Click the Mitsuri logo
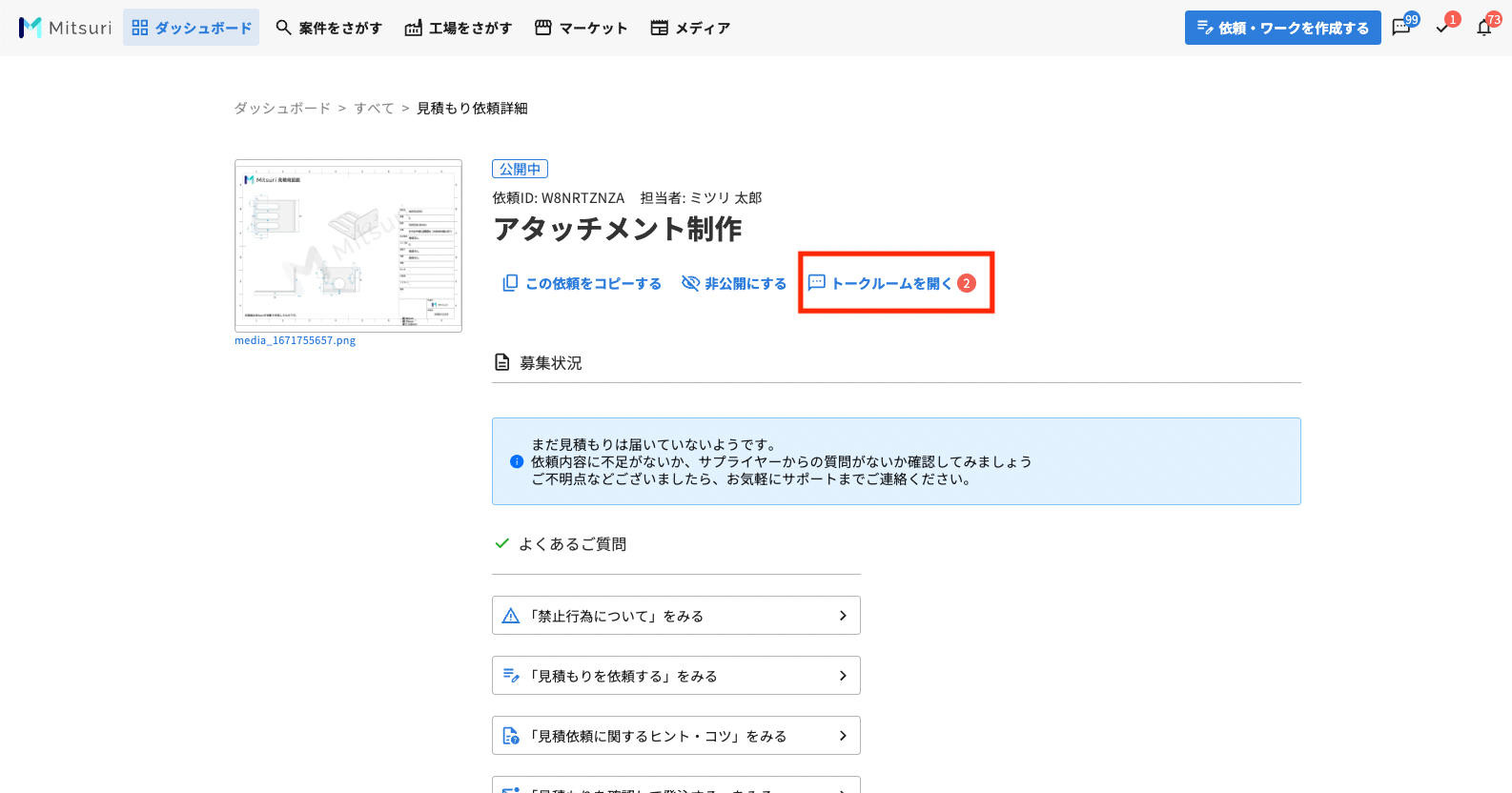 tap(65, 28)
